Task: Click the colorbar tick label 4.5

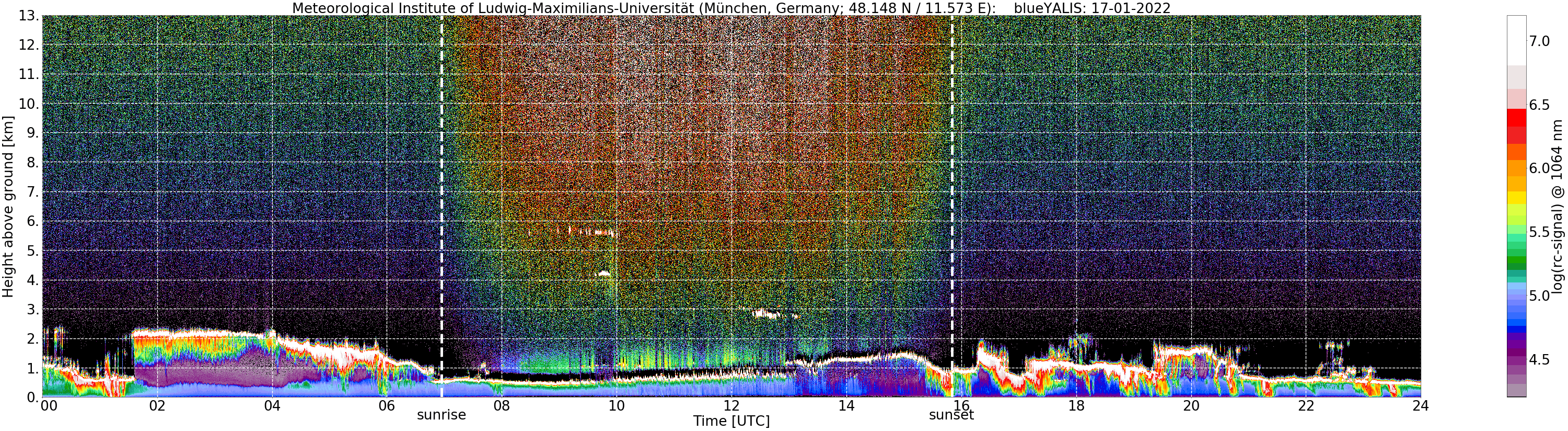Action: coord(1540,359)
